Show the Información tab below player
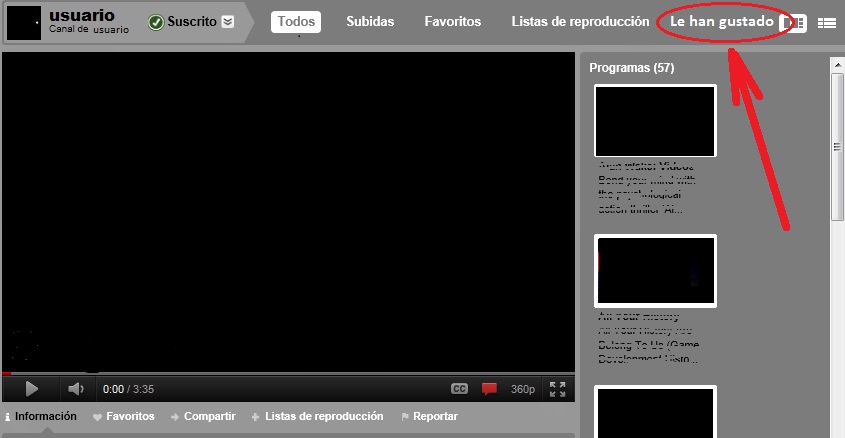This screenshot has height=438, width=845. coord(41,416)
